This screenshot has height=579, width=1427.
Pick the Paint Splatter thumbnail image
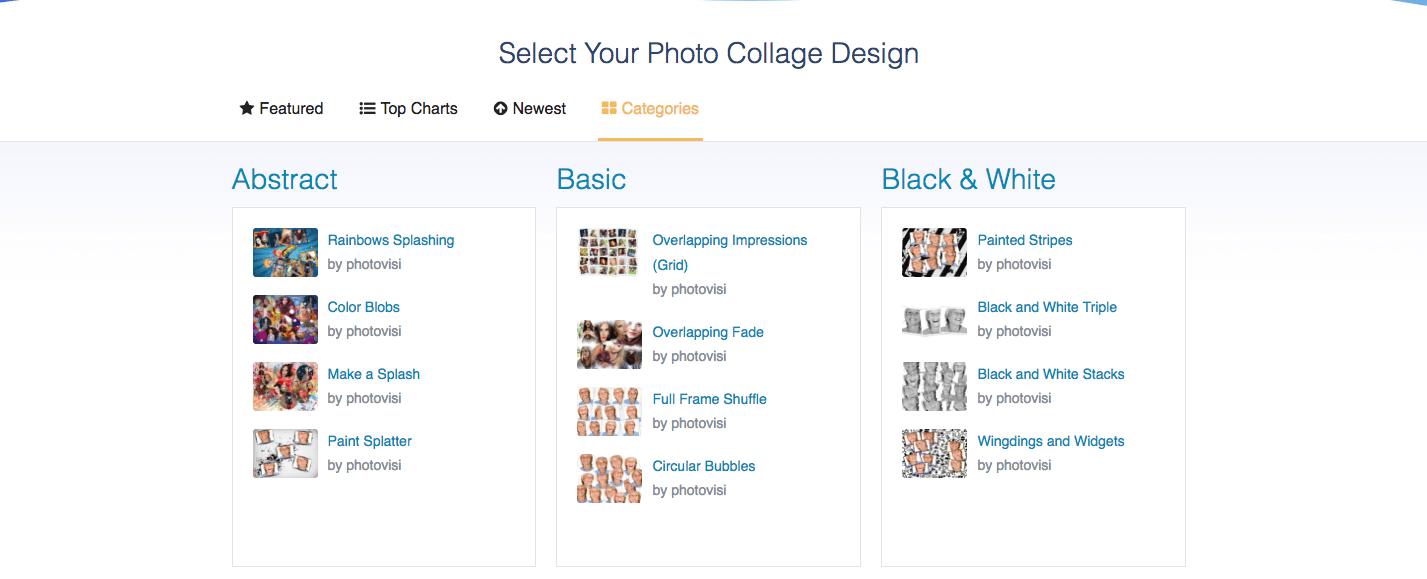click(285, 453)
